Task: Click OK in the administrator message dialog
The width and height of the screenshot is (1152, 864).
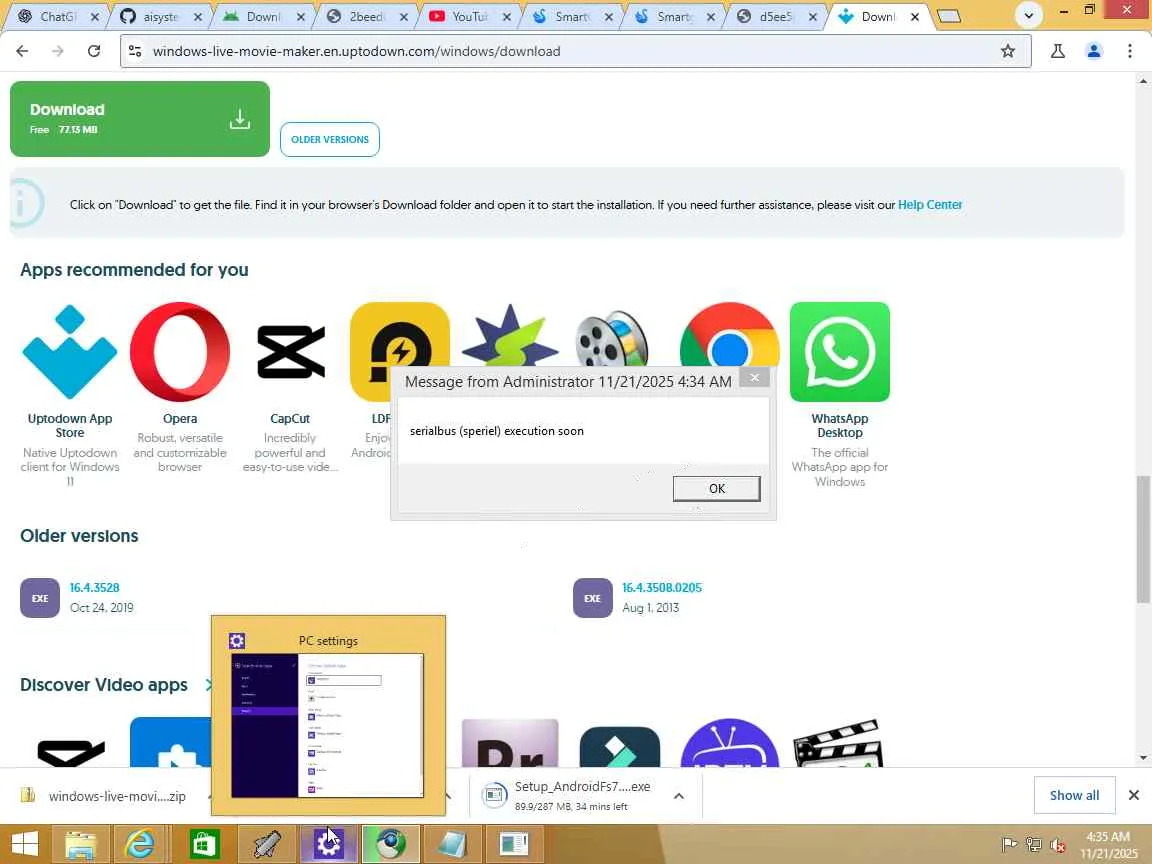Action: pos(716,489)
